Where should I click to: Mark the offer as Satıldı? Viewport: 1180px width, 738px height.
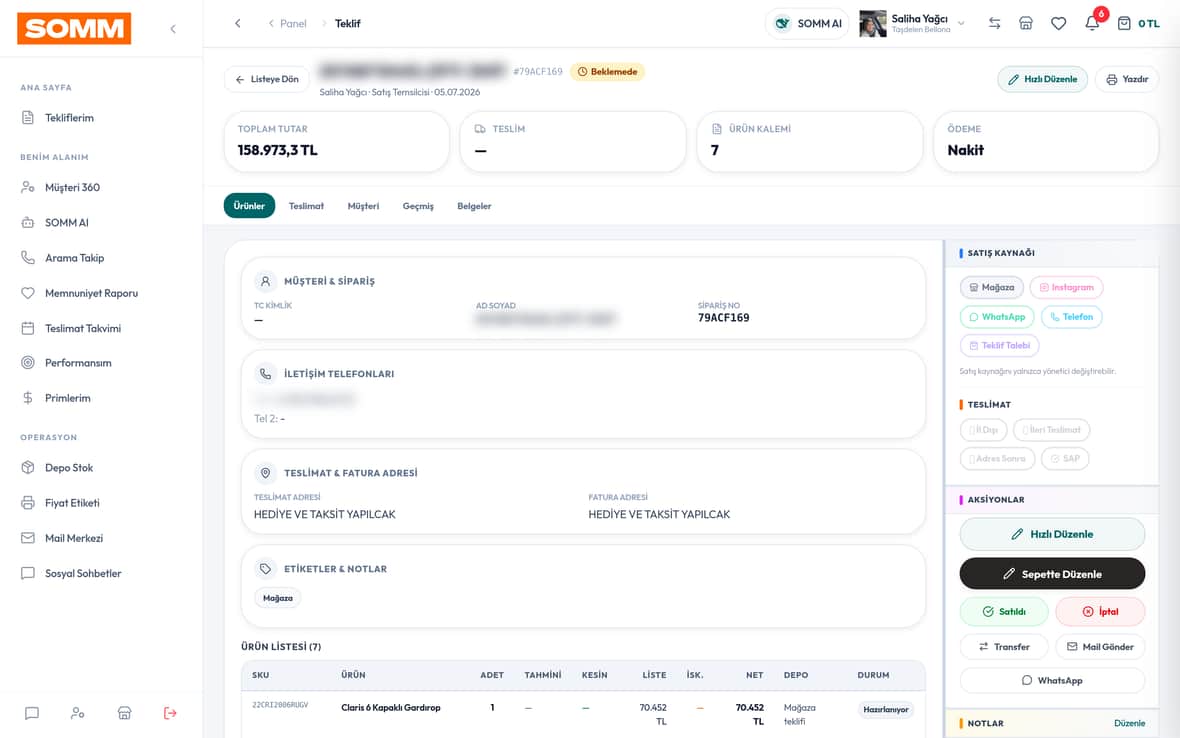[1004, 612]
